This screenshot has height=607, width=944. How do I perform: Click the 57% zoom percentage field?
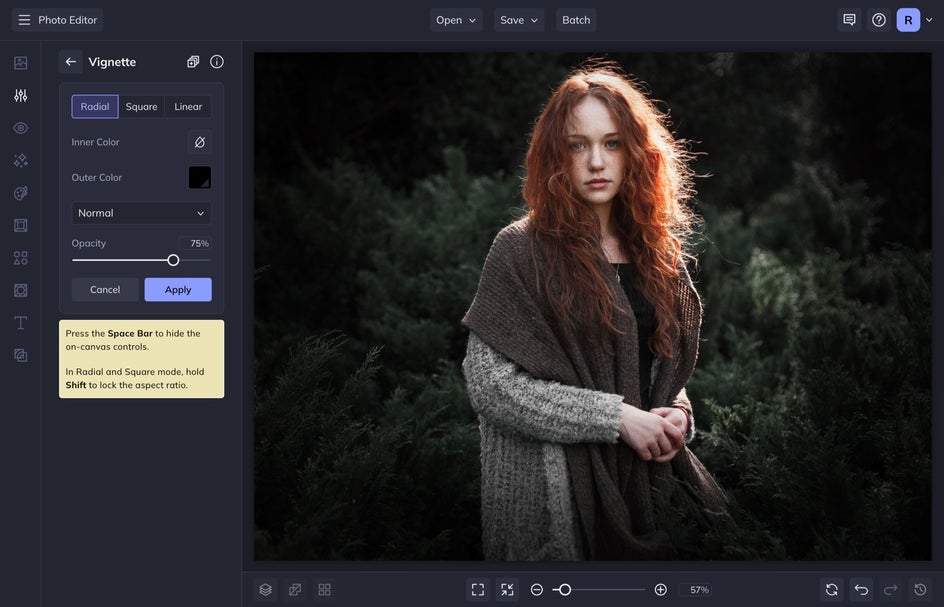(696, 590)
